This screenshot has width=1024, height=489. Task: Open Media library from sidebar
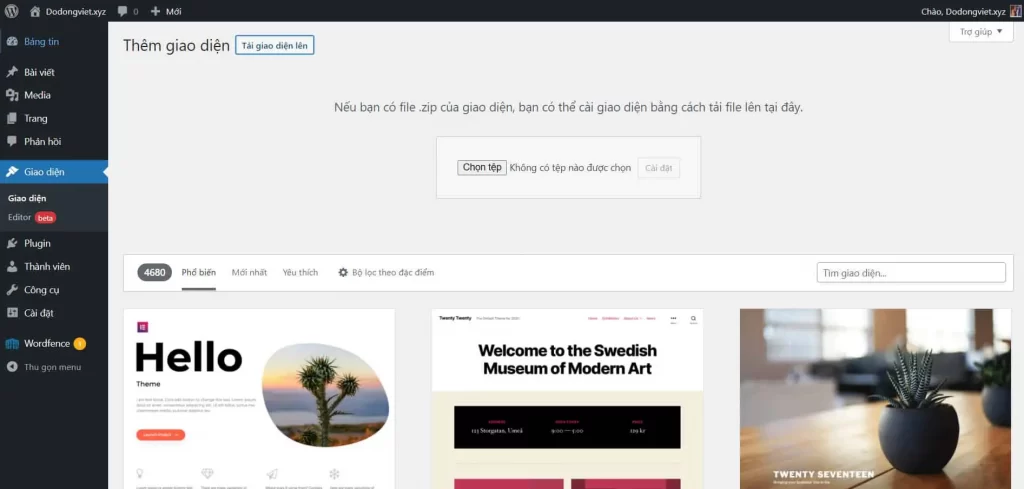pos(37,95)
